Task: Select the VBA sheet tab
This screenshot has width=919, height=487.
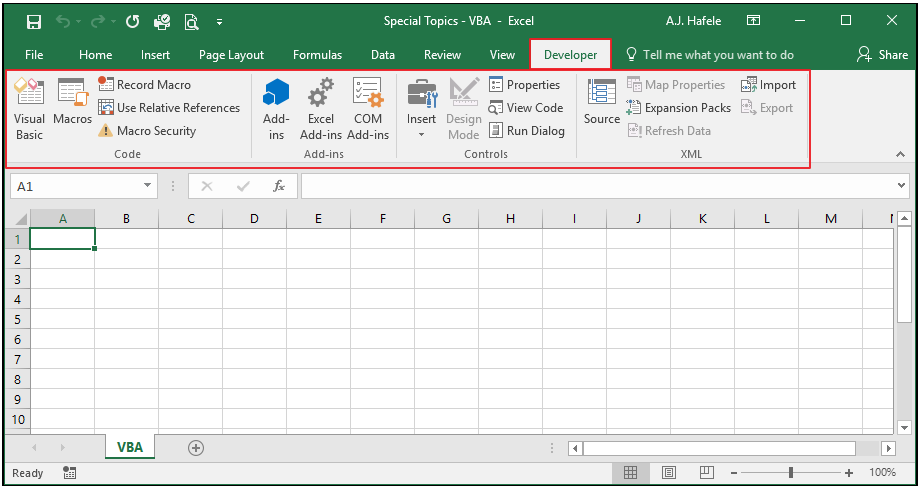Action: 130,447
